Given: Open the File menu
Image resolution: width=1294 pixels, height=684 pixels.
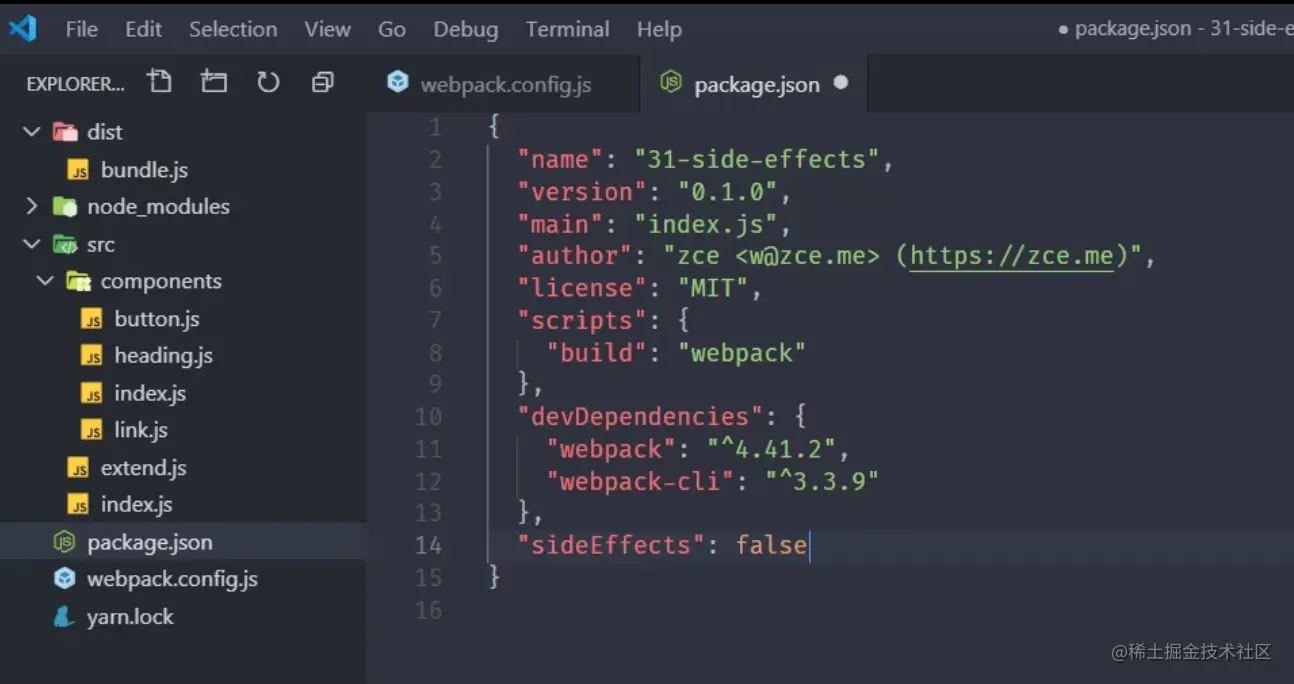Looking at the screenshot, I should pos(82,29).
